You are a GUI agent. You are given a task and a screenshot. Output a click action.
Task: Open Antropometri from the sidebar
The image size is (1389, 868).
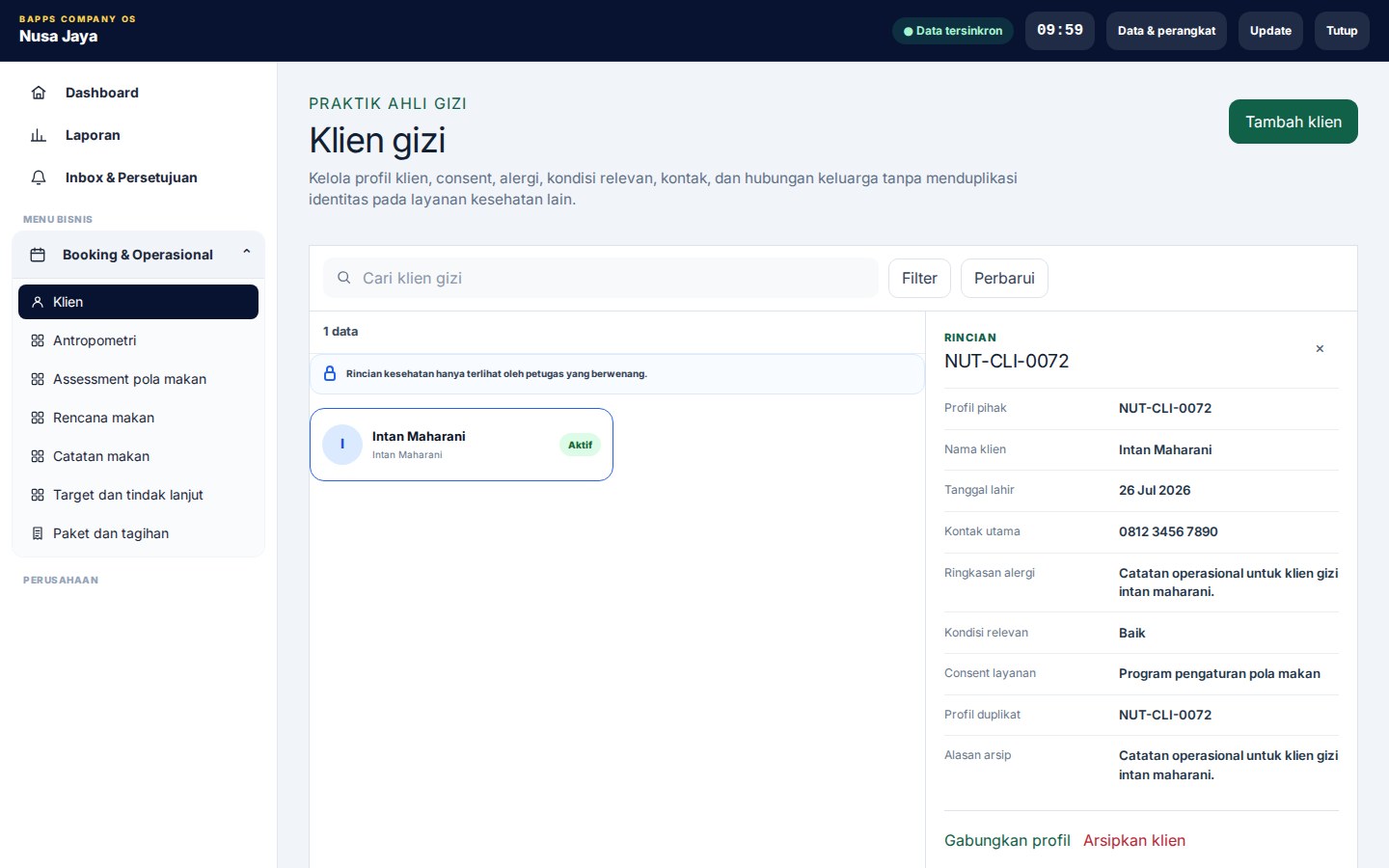[x=138, y=340]
